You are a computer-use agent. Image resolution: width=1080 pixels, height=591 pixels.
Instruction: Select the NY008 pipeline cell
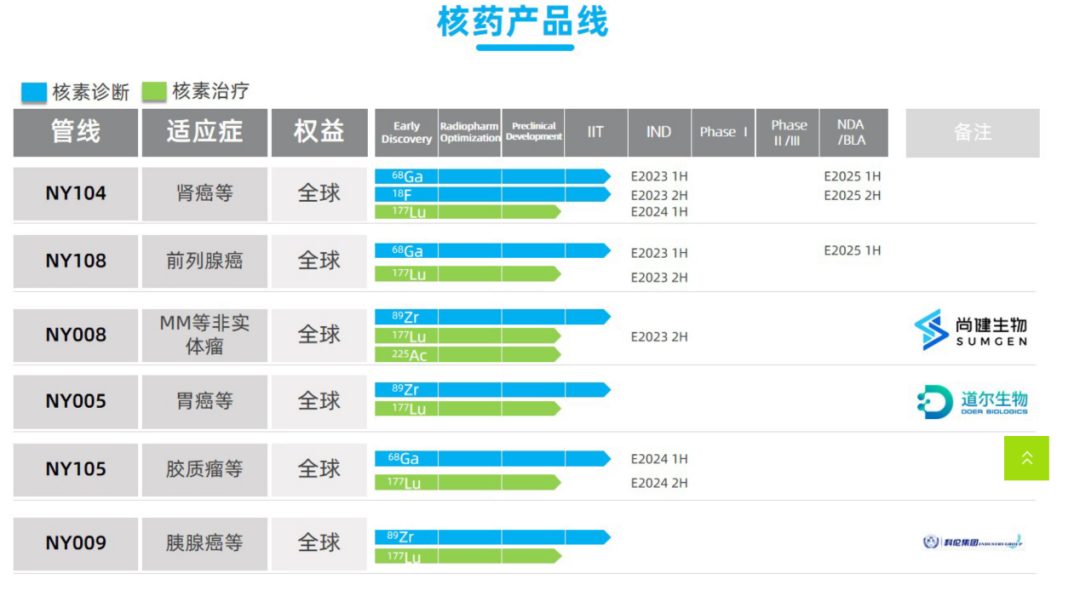[76, 335]
